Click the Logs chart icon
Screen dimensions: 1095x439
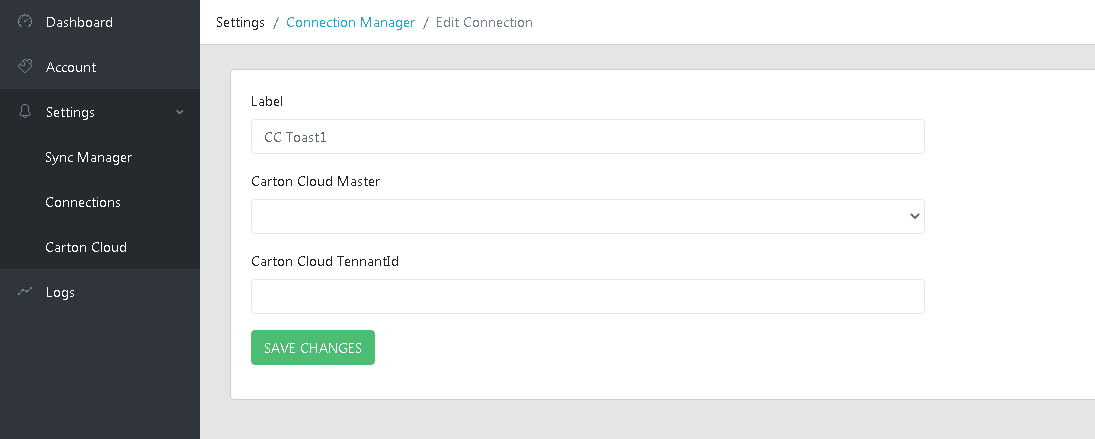point(26,292)
